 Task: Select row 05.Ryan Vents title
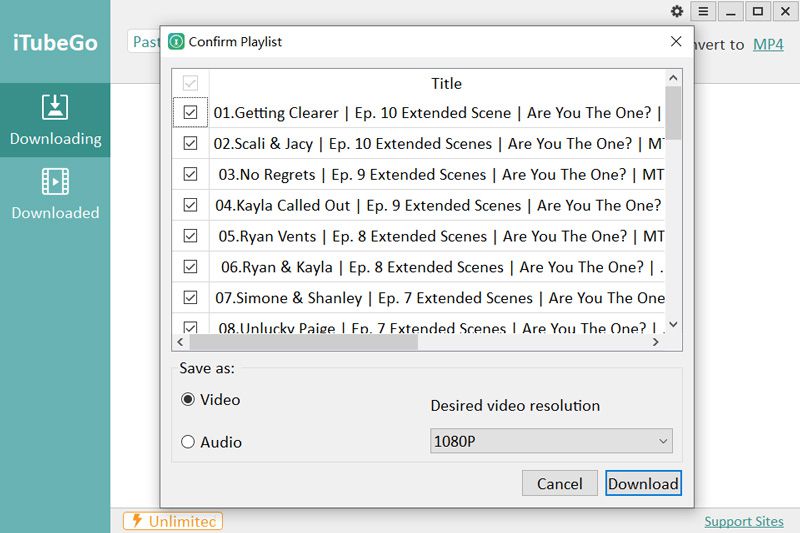437,236
